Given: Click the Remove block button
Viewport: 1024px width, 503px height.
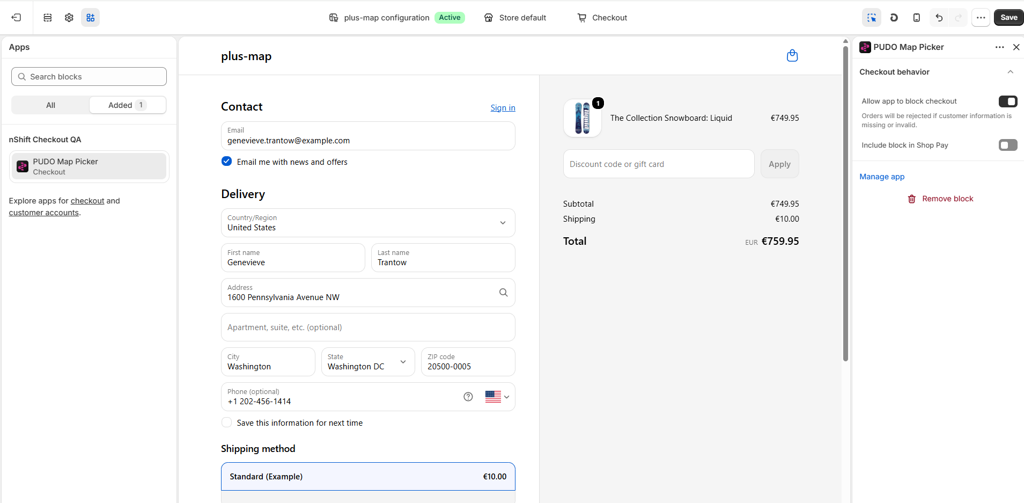Looking at the screenshot, I should click(x=940, y=199).
